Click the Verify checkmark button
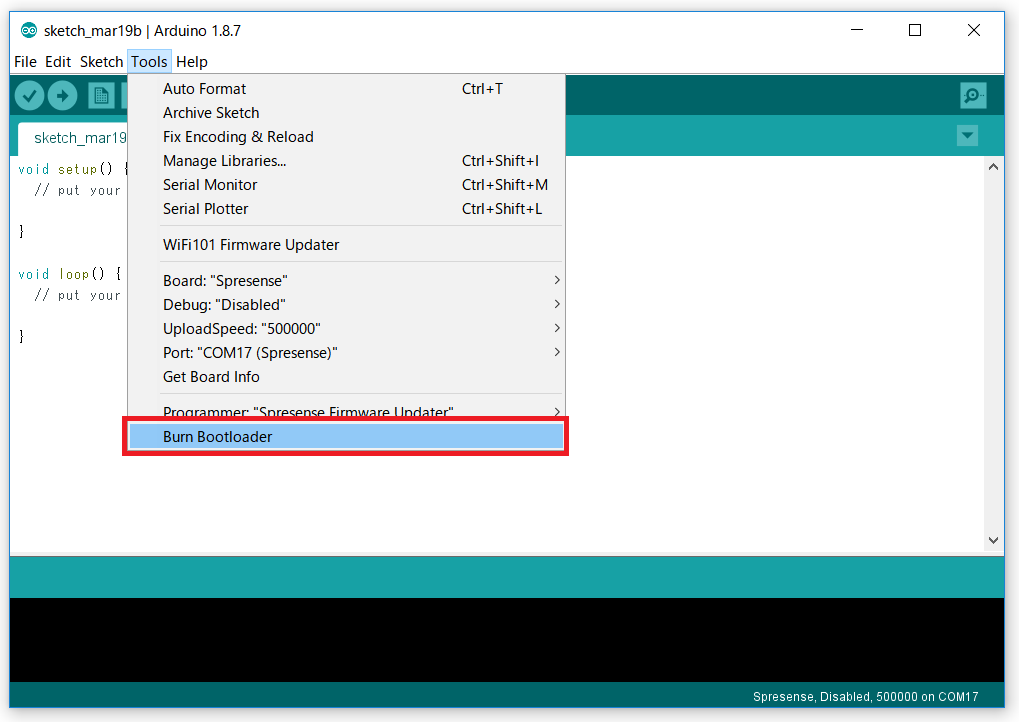This screenshot has width=1019, height=722. tap(29, 95)
